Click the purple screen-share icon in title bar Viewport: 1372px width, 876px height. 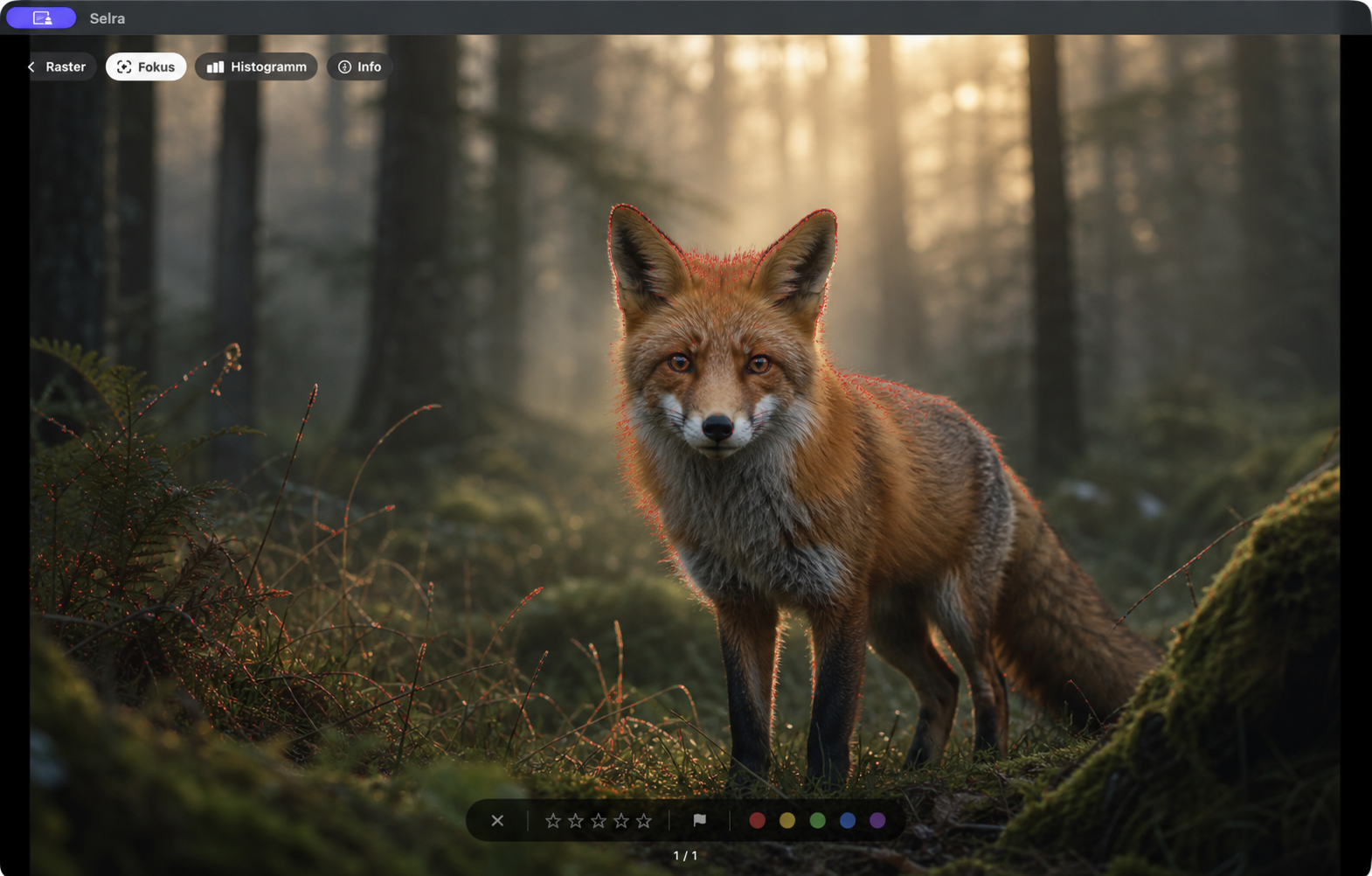click(41, 17)
